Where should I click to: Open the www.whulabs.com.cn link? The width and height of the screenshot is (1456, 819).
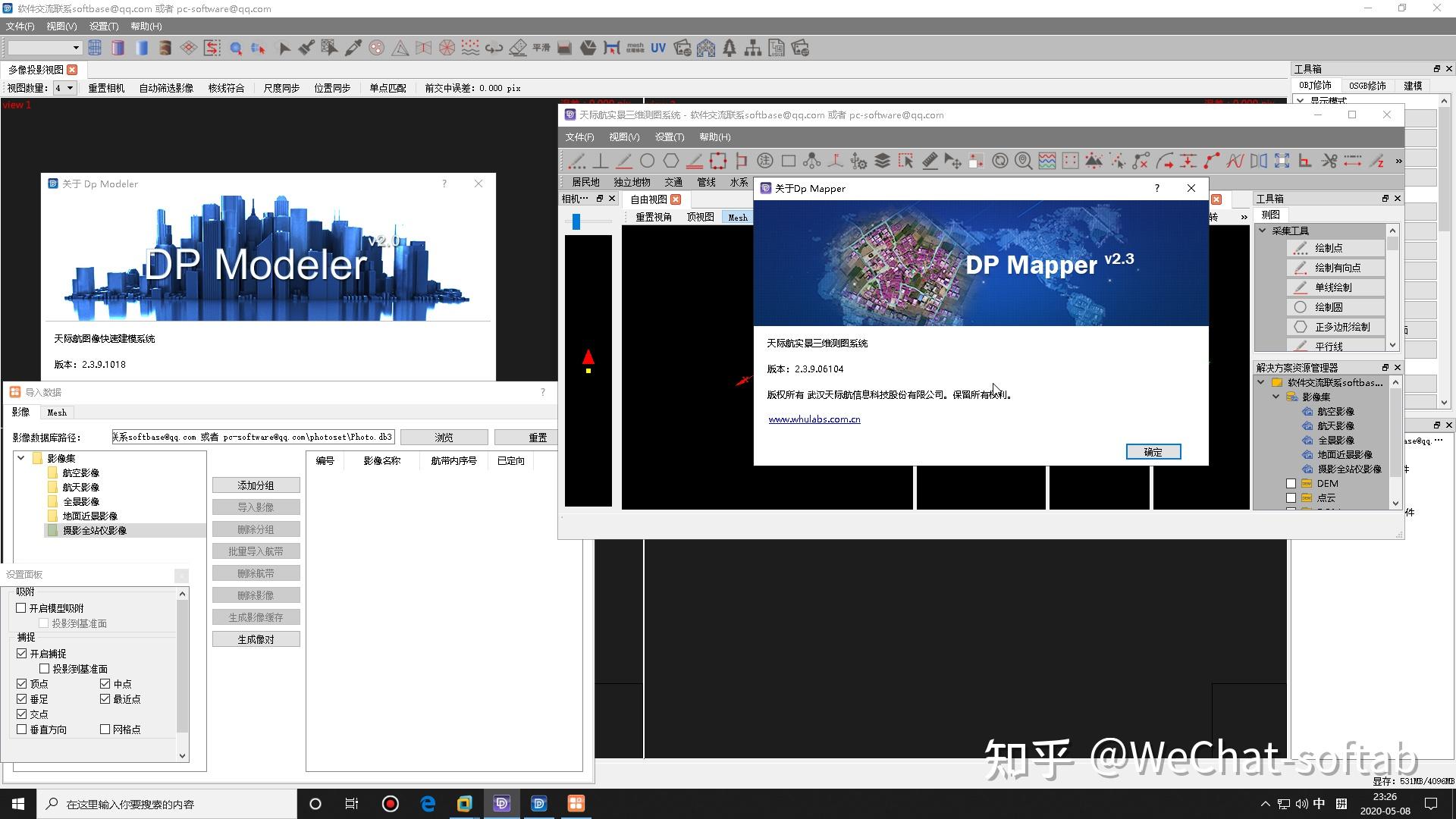pyautogui.click(x=814, y=419)
